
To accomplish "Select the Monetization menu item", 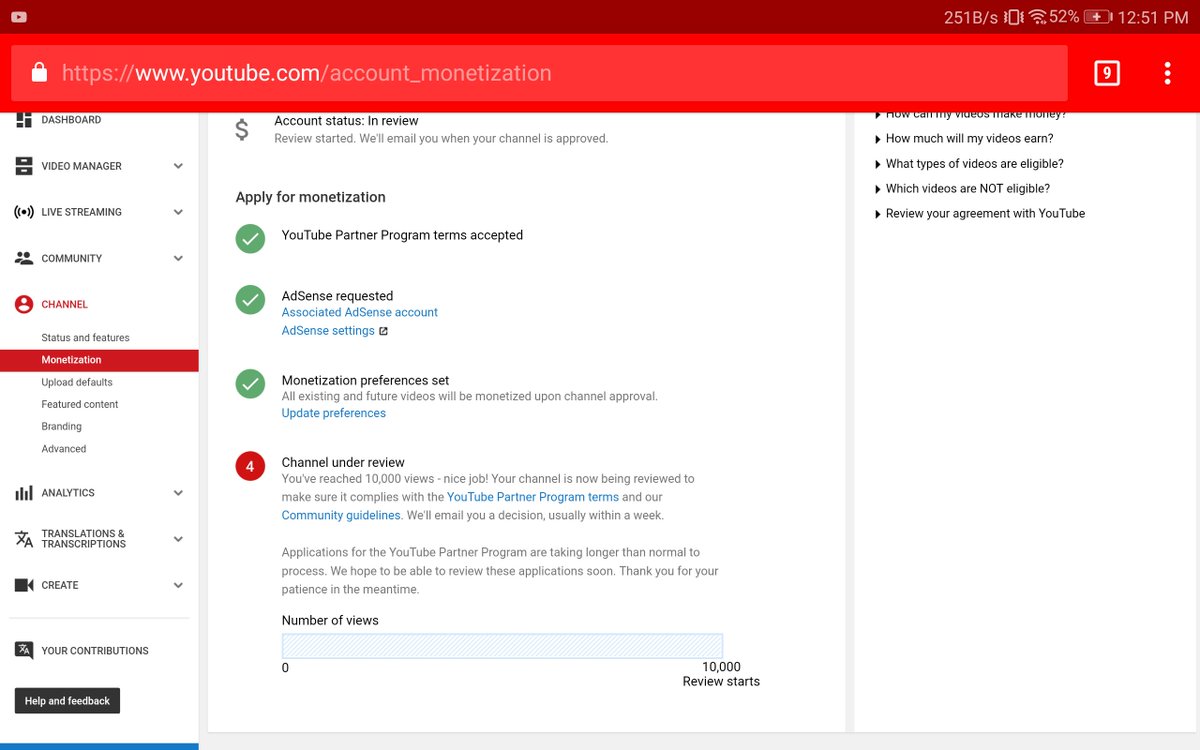I will tap(99, 360).
